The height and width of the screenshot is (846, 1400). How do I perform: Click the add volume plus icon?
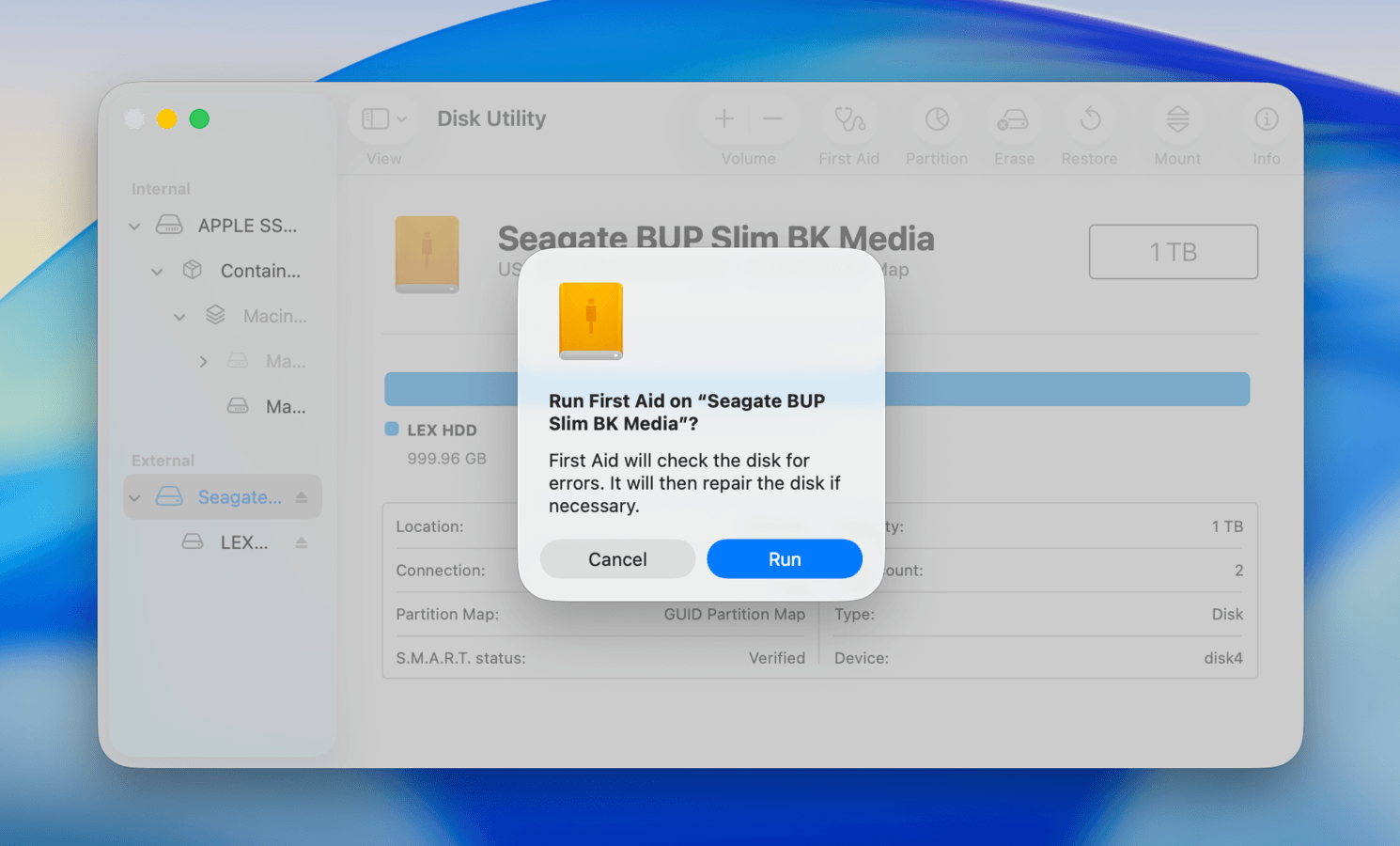(723, 118)
